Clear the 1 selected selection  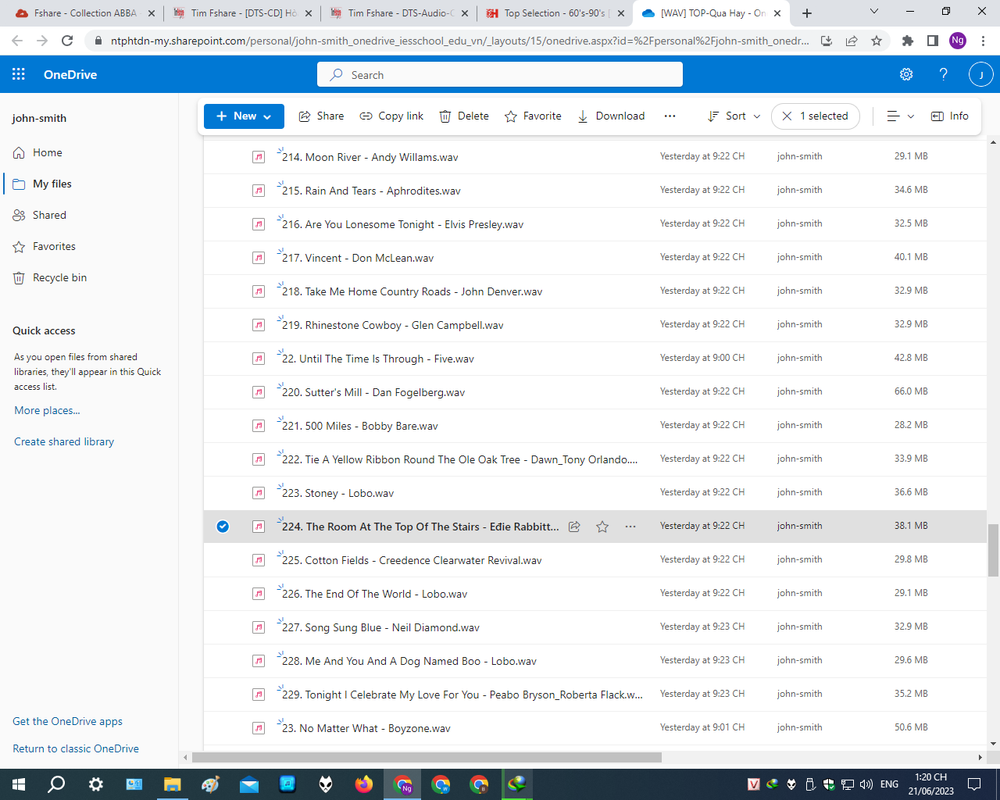[x=786, y=116]
